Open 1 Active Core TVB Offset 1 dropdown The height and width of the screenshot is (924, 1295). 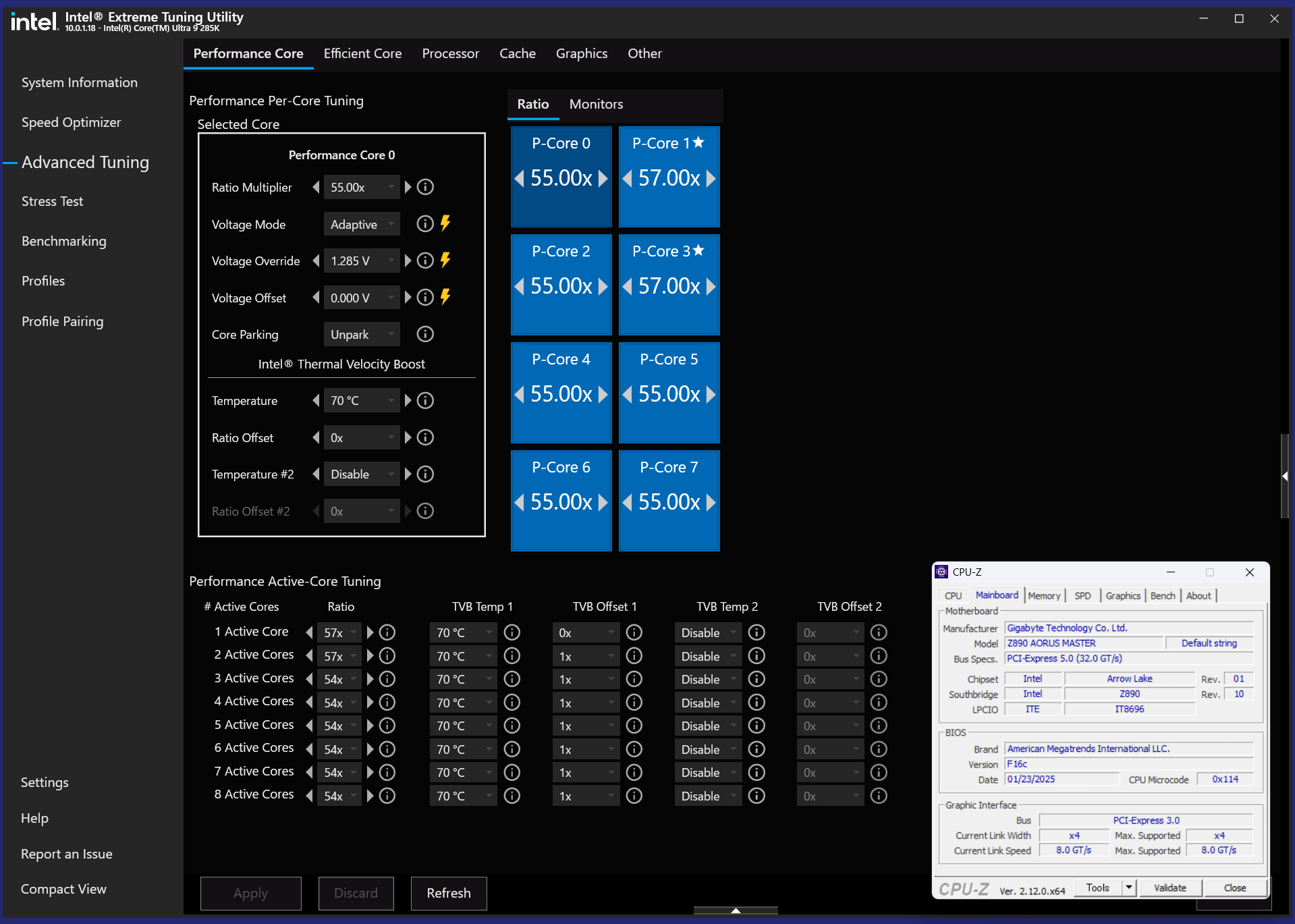pyautogui.click(x=586, y=632)
